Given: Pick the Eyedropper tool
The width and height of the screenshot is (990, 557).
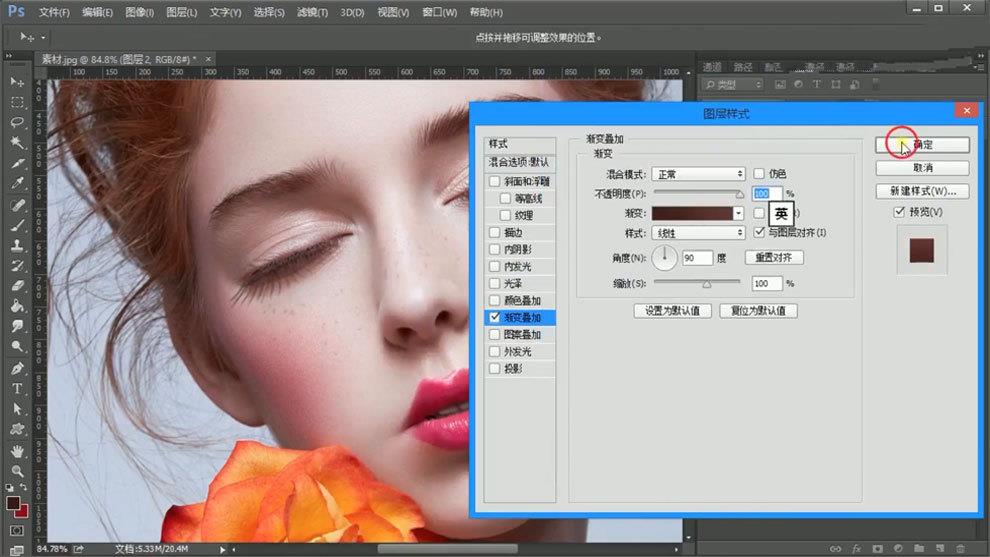Looking at the screenshot, I should tap(17, 184).
